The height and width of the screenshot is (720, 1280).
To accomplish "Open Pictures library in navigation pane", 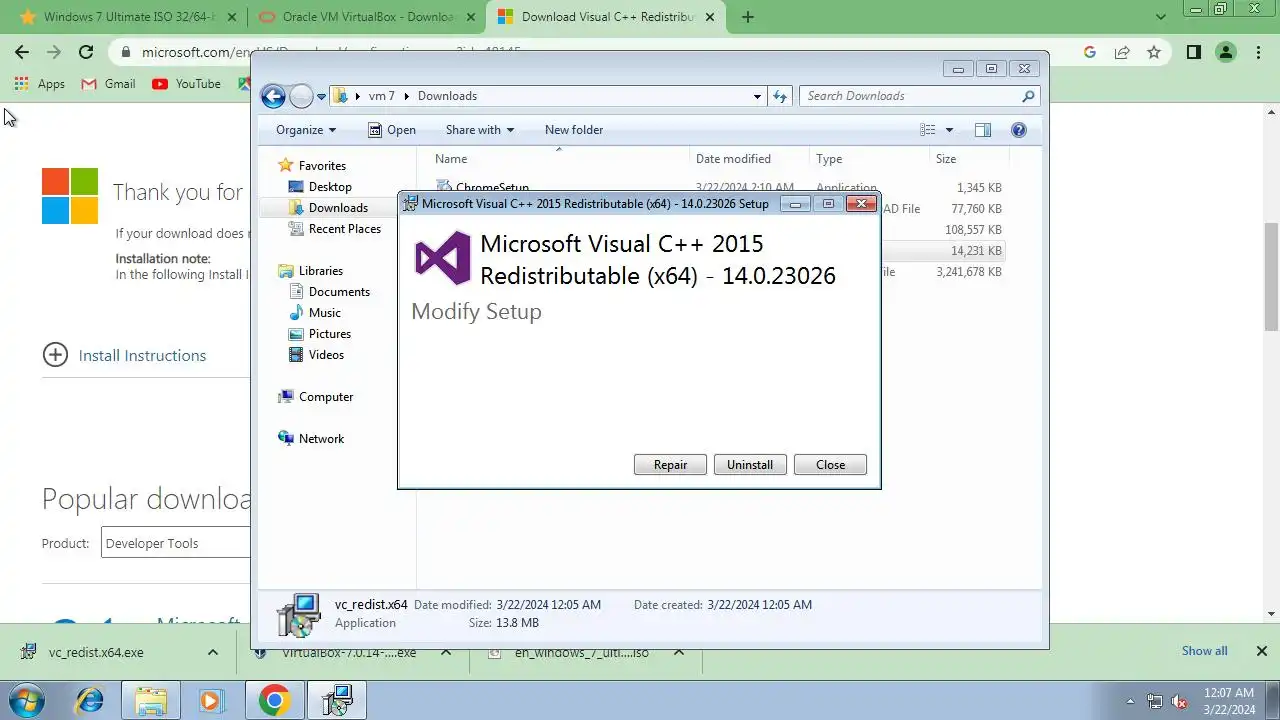I will pyautogui.click(x=329, y=334).
